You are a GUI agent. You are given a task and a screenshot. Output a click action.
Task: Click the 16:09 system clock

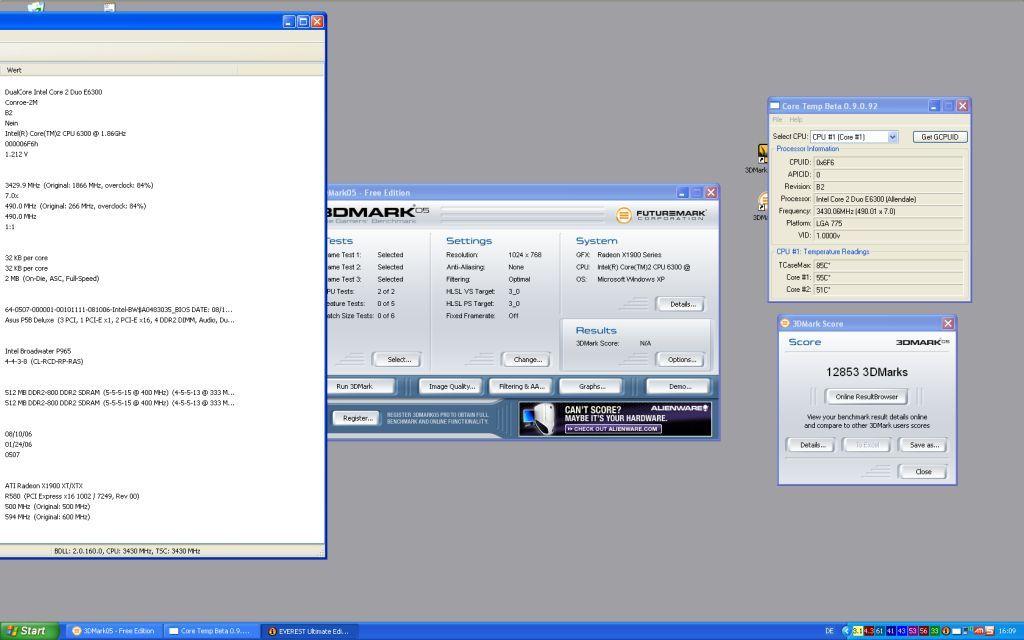1007,631
